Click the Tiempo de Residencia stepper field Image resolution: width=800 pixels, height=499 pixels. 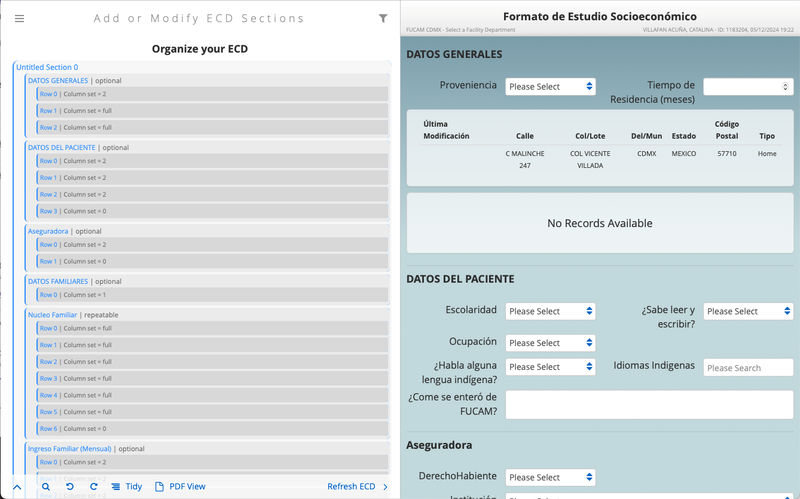click(x=747, y=87)
